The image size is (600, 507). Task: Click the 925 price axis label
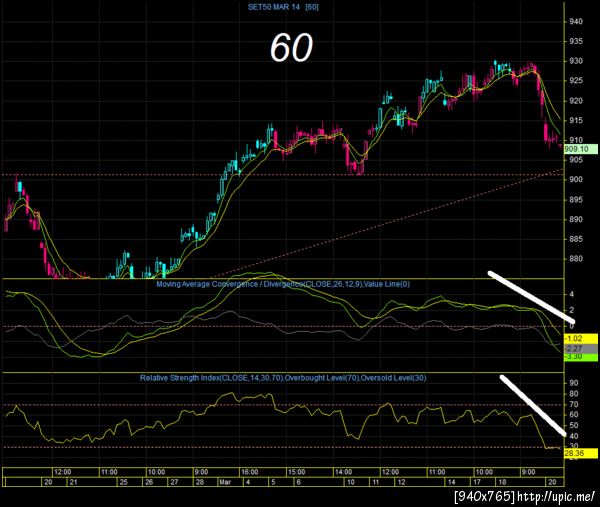[x=576, y=81]
